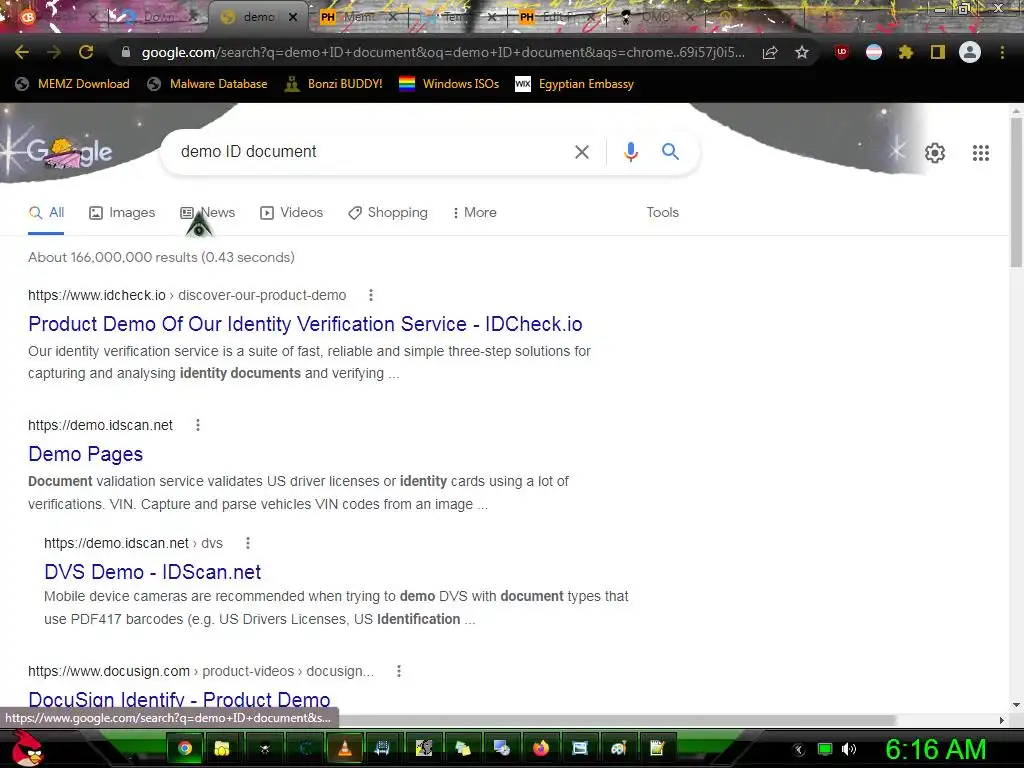Switch to the 'Mem' PH browser tab
The image size is (1024, 768).
pos(358,17)
